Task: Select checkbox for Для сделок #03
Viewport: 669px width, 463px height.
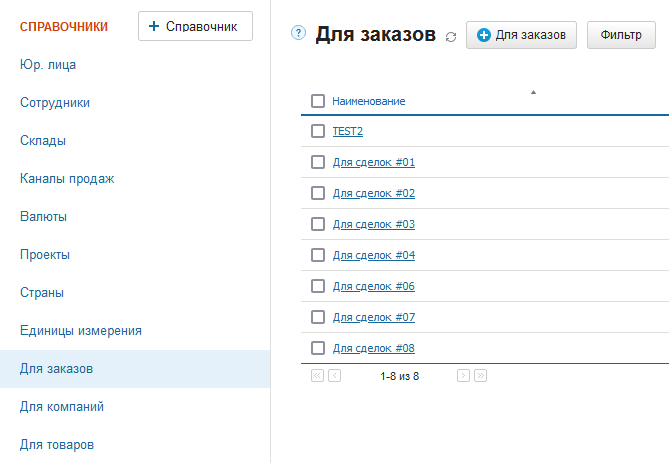Action: click(x=318, y=224)
